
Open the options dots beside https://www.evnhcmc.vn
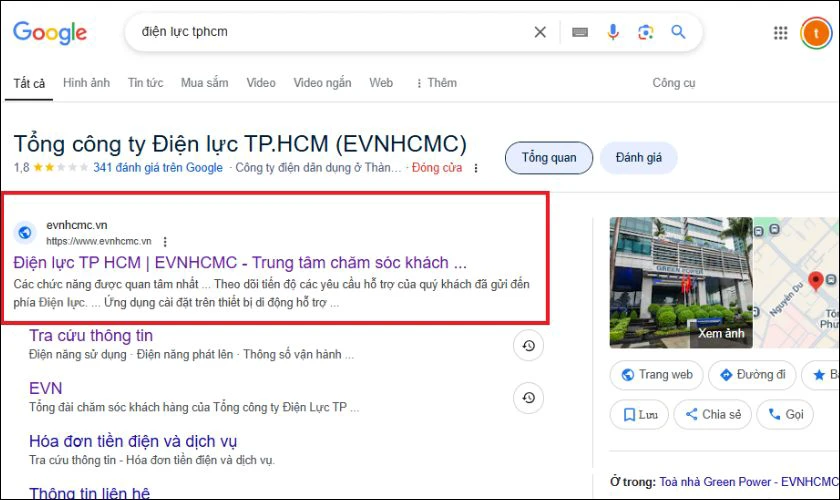coord(165,242)
